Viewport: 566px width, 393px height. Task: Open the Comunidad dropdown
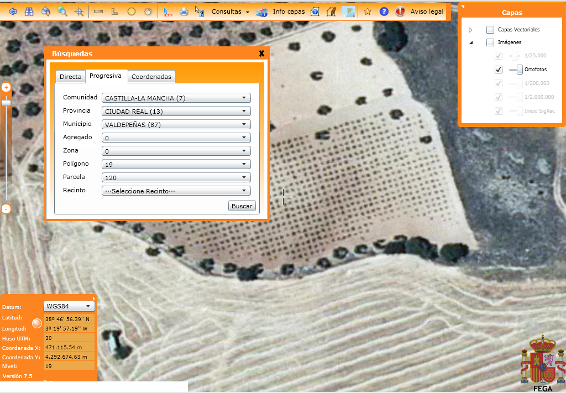click(176, 98)
